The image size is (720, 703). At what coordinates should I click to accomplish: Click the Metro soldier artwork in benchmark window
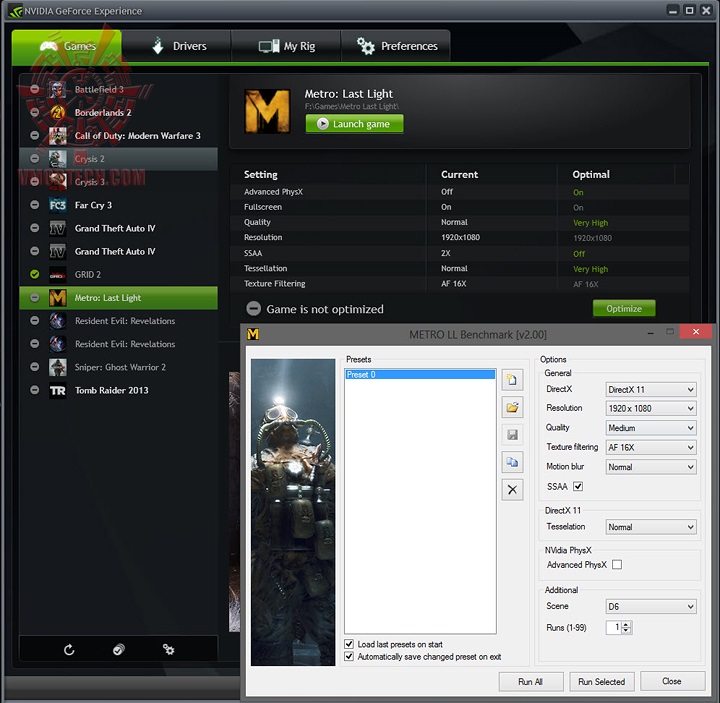tap(293, 512)
